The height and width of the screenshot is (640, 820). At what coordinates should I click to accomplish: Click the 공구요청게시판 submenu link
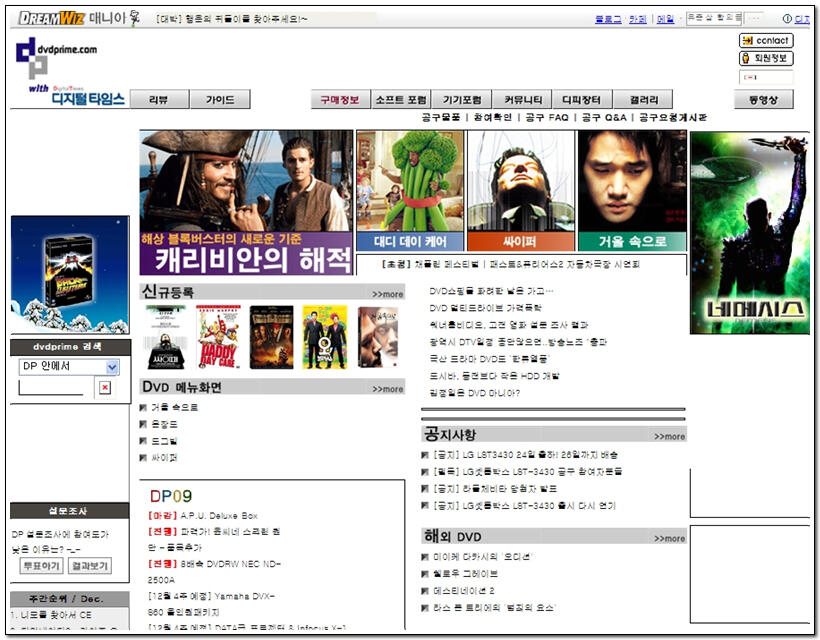pyautogui.click(x=673, y=118)
